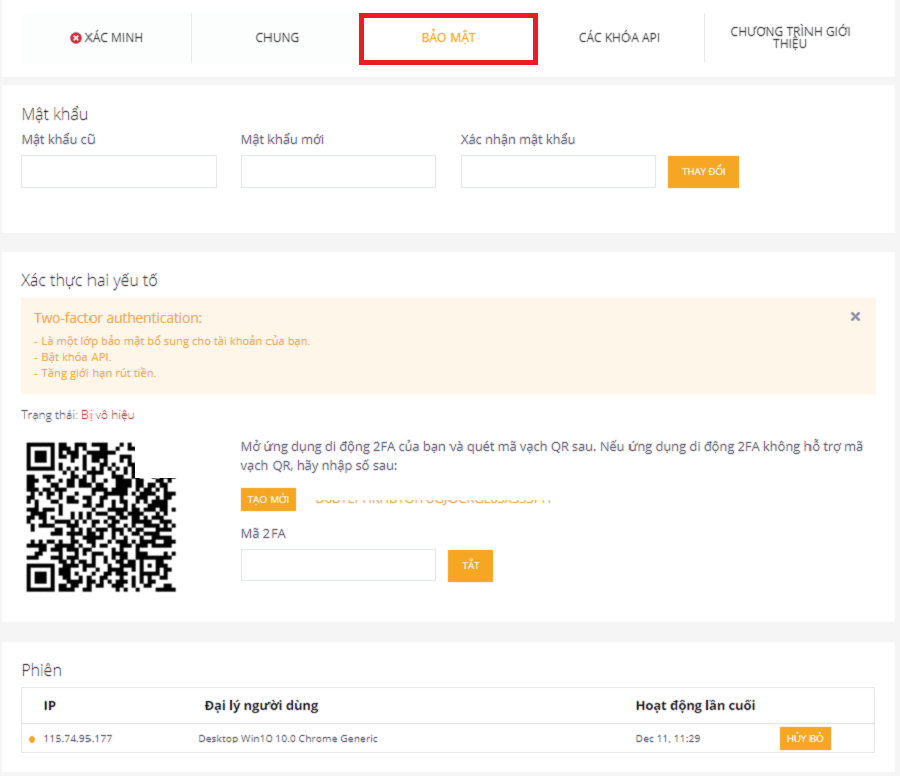The width and height of the screenshot is (900, 776).
Task: Click the Tăng giới hạn rút tiền line
Action: coord(95,373)
